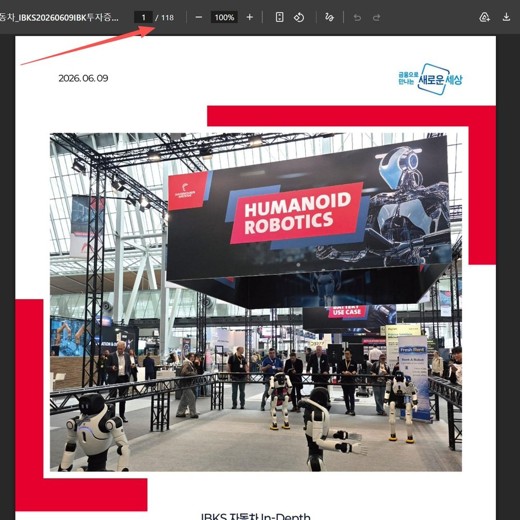Click the date text 2026.06.09
Image resolution: width=520 pixels, height=520 pixels.
pos(83,78)
